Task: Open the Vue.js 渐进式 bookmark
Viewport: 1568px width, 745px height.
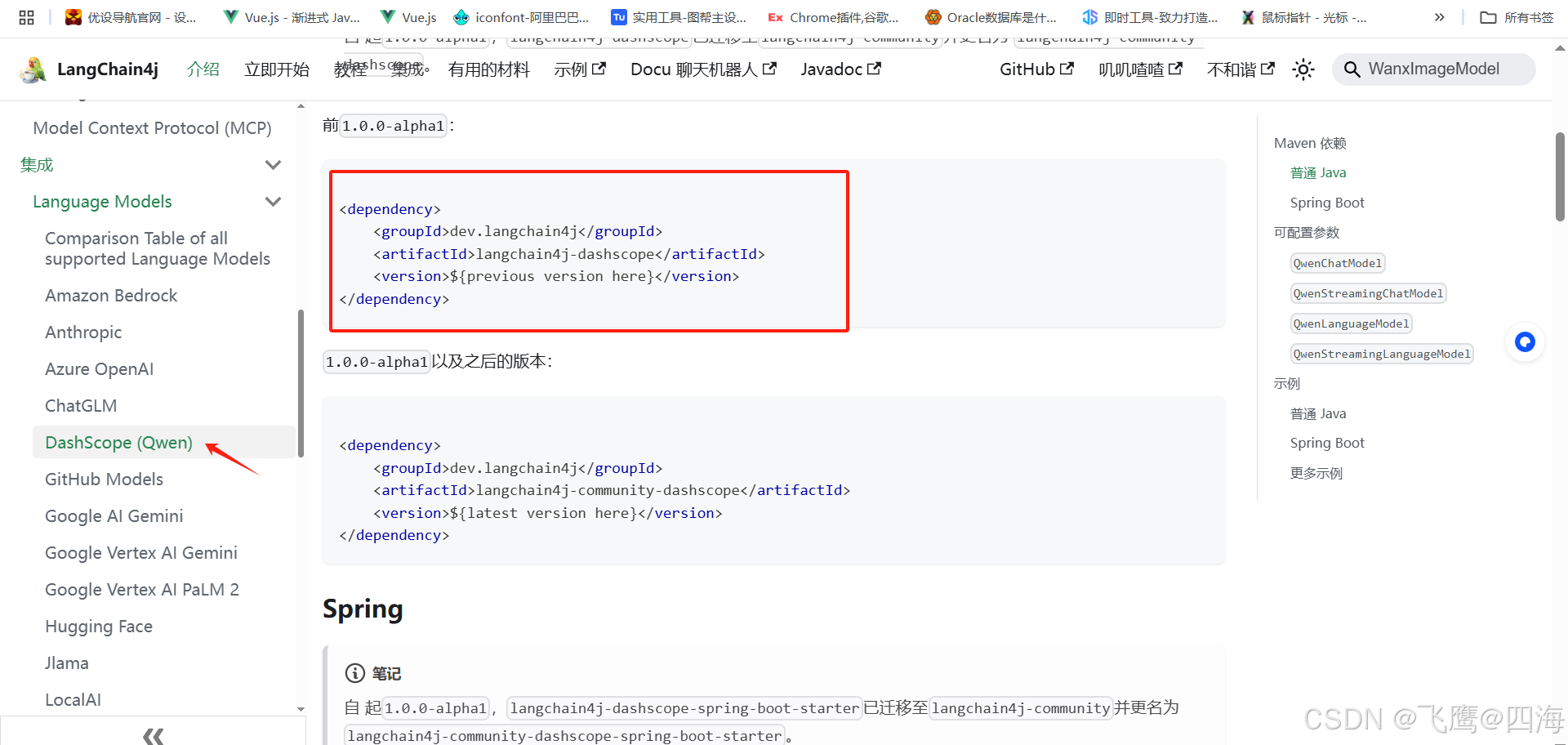Action: pyautogui.click(x=292, y=17)
